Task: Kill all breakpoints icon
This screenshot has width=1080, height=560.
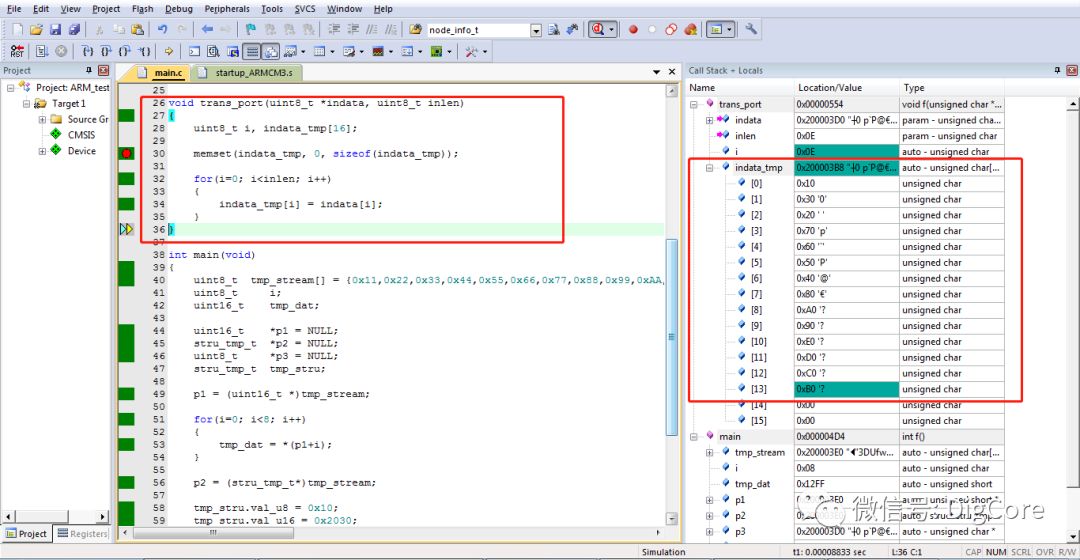Action: pyautogui.click(x=690, y=30)
